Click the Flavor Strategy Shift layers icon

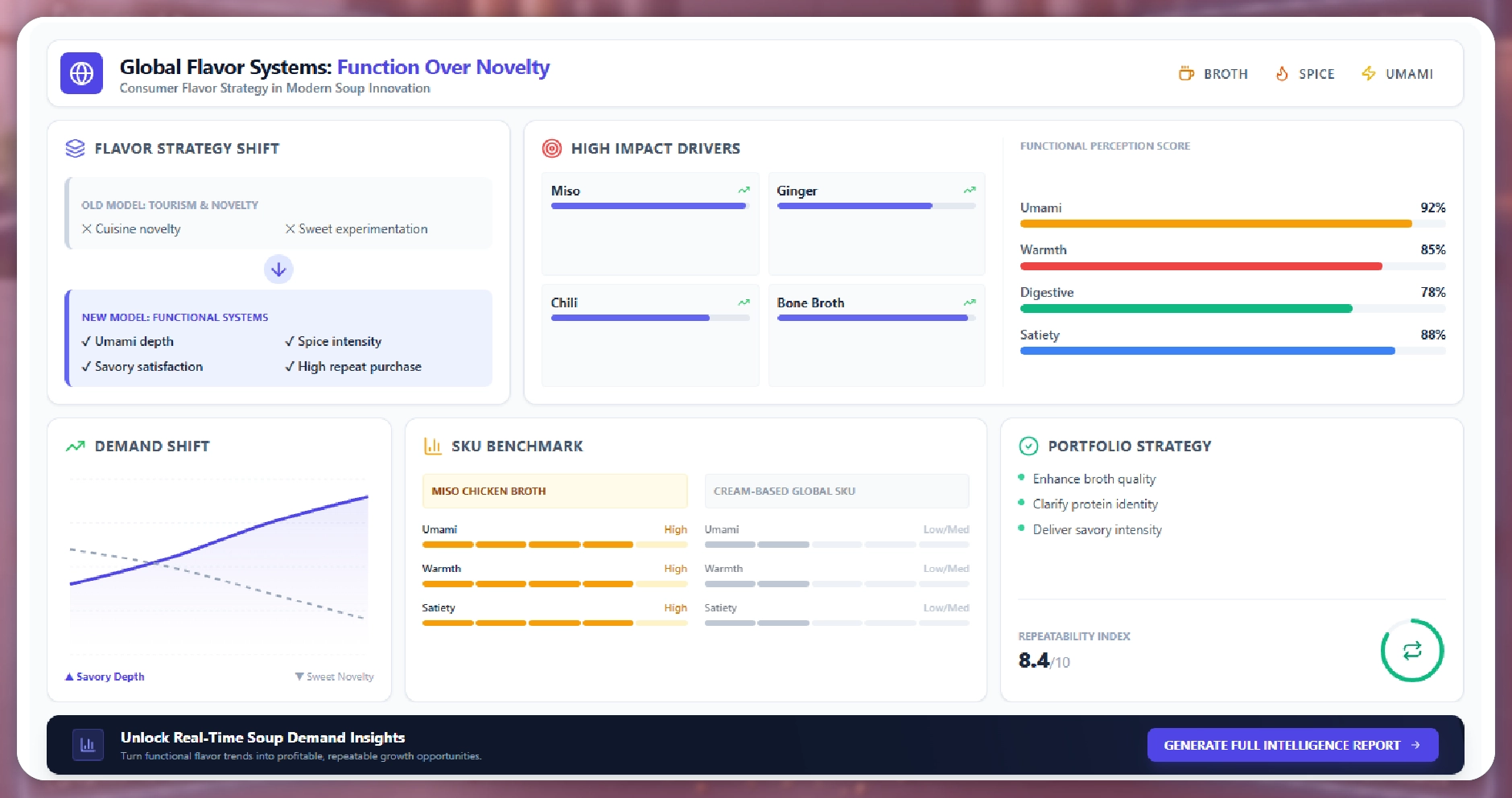click(75, 148)
